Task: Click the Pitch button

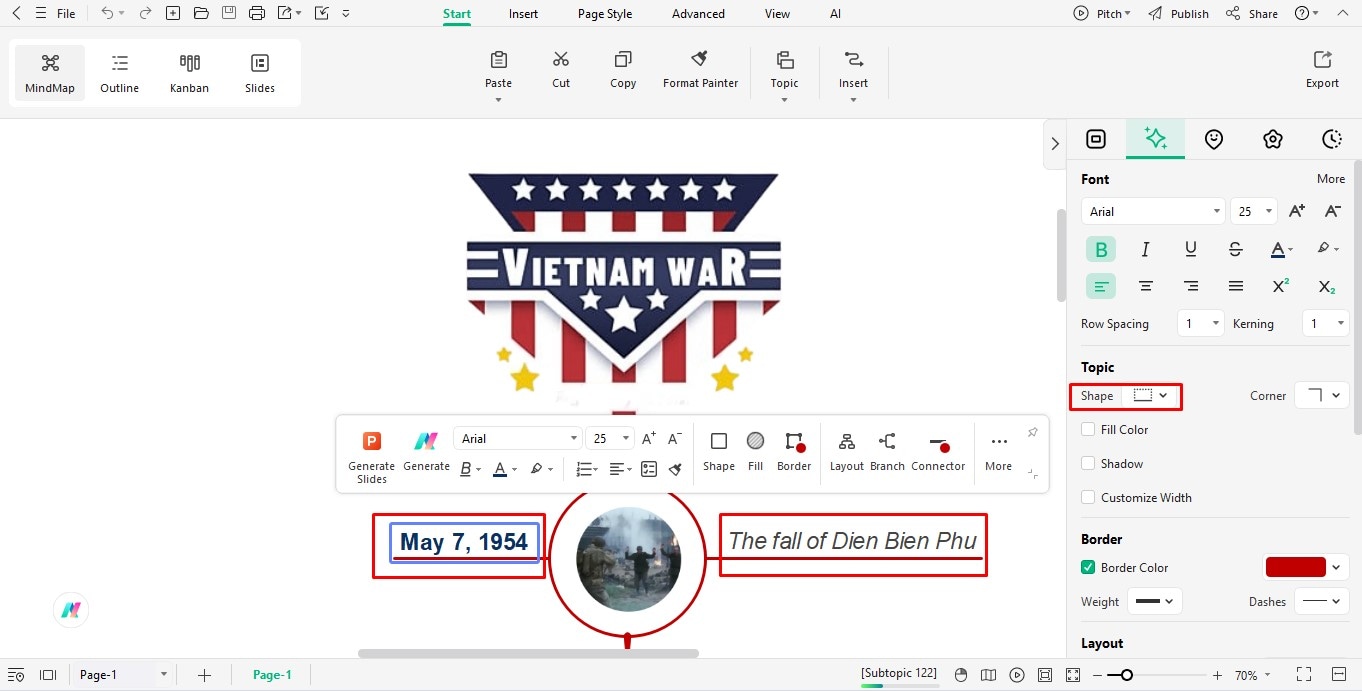Action: tap(1102, 14)
